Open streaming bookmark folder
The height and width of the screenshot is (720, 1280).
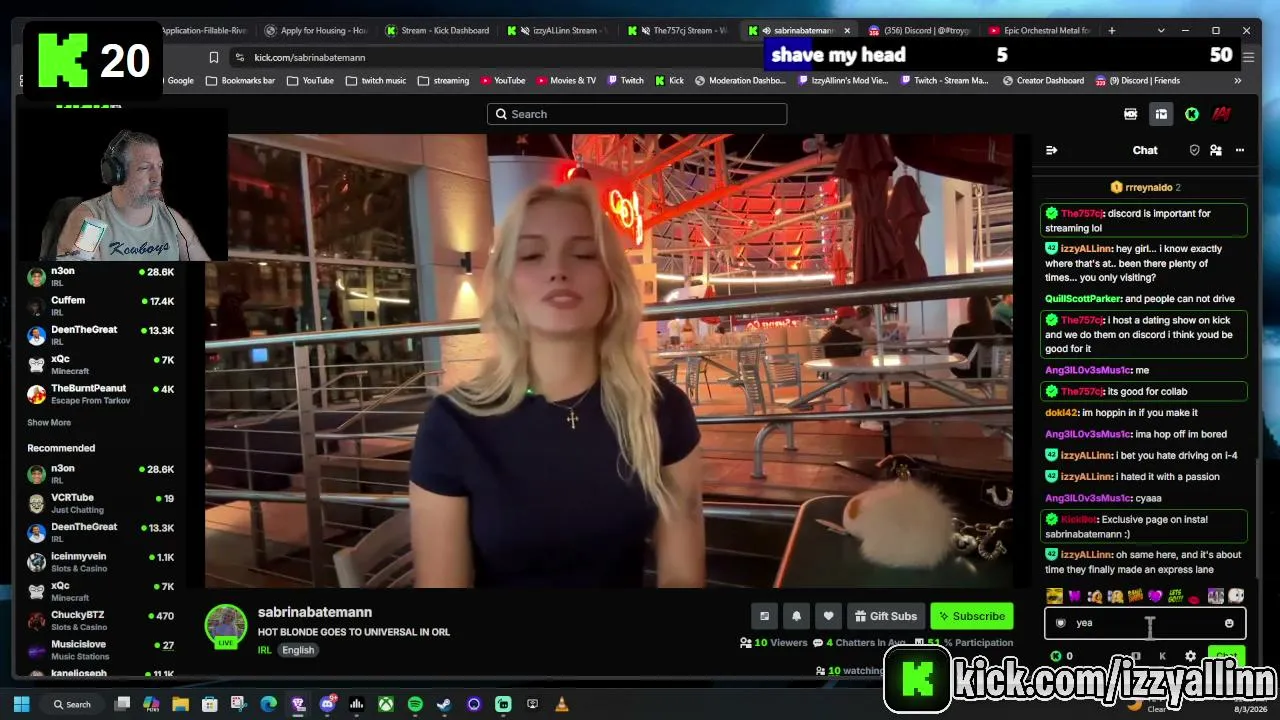click(x=443, y=81)
